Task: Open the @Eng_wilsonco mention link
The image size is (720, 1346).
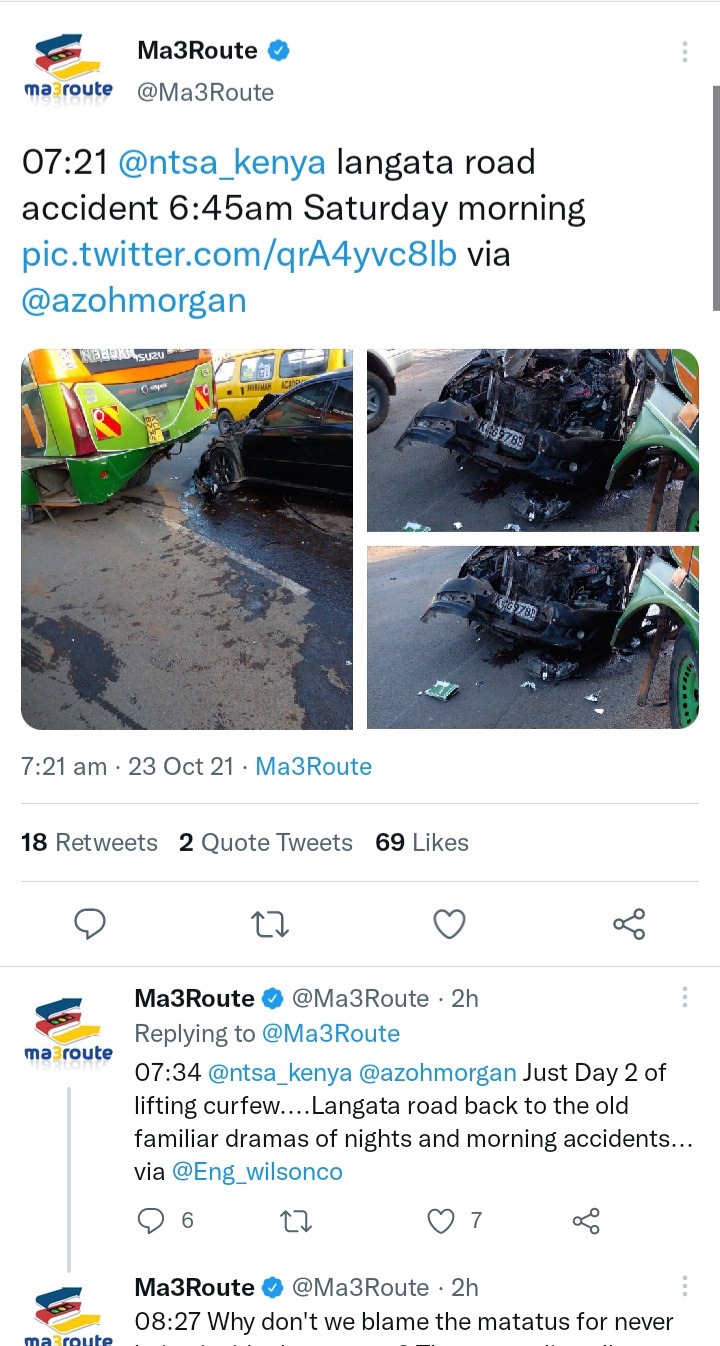Action: click(x=257, y=1171)
